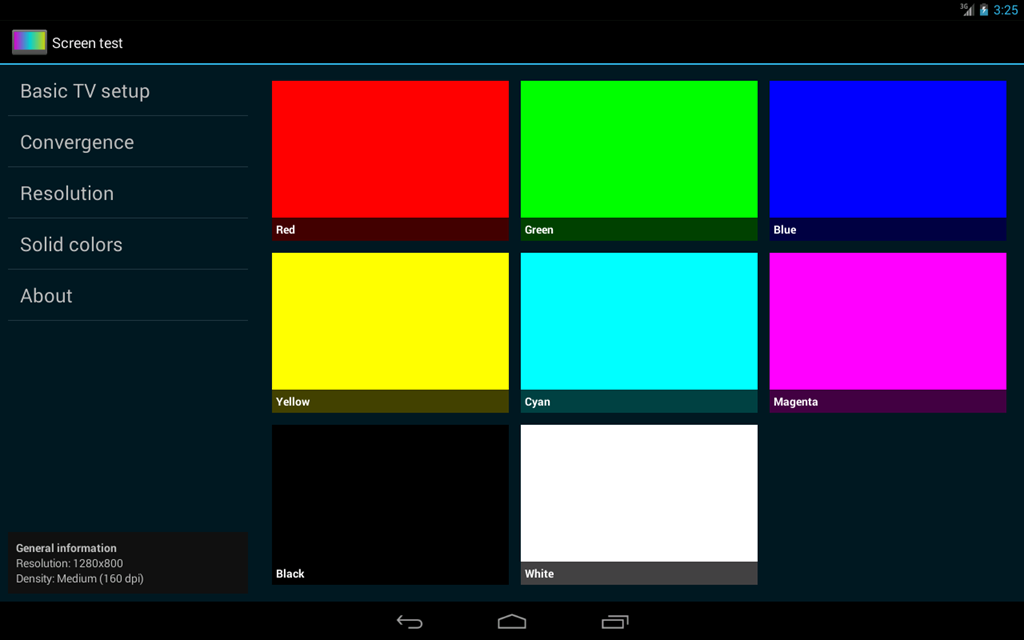Select the Resolution menu entry
The height and width of the screenshot is (640, 1024).
tap(128, 193)
